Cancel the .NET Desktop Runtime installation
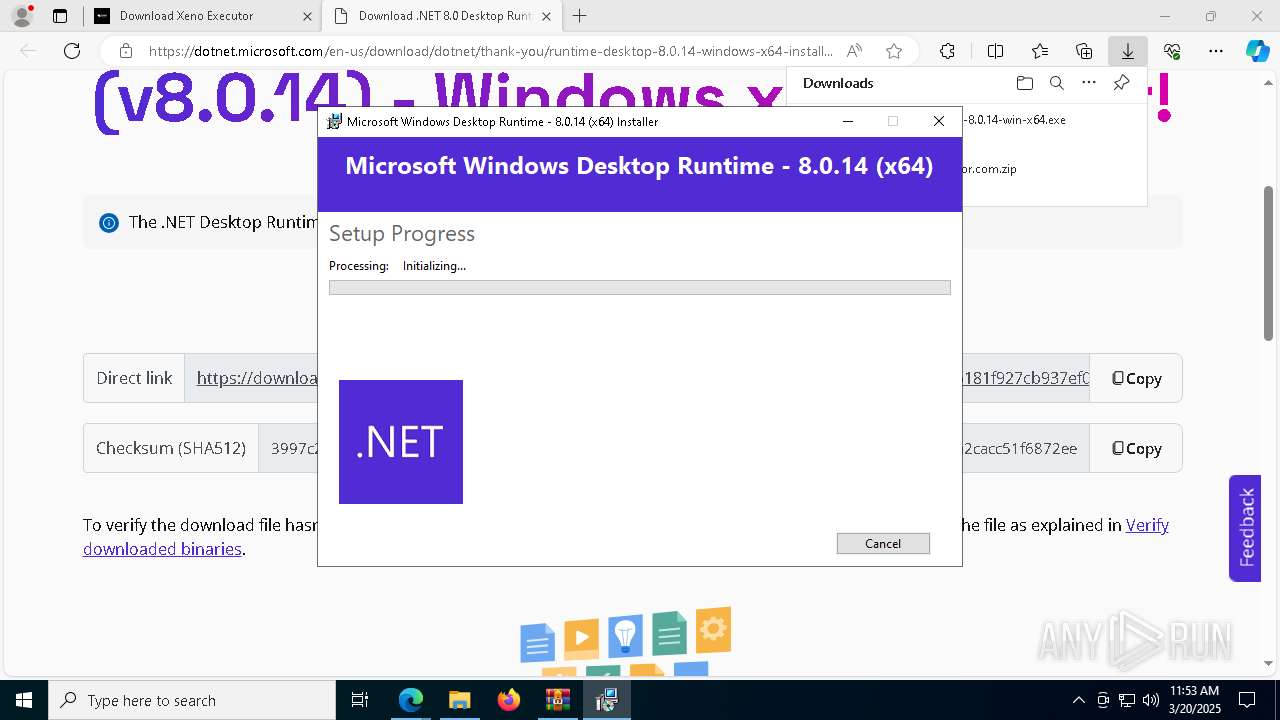Viewport: 1280px width, 720px height. (883, 543)
